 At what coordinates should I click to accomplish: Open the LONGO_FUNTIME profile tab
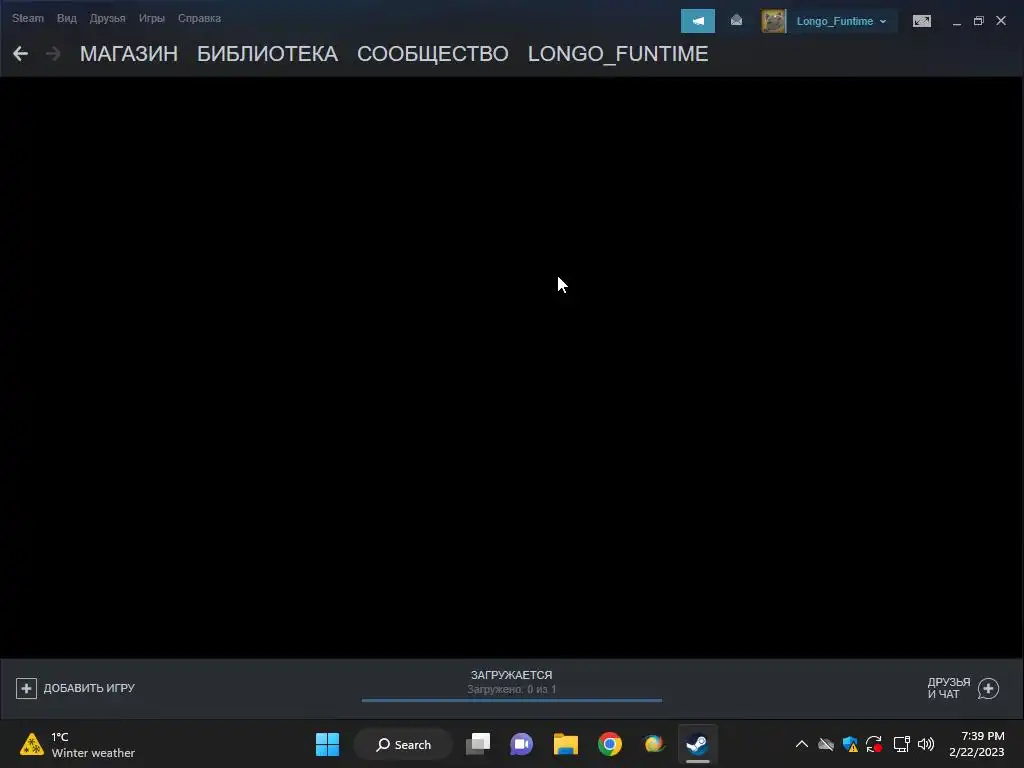coord(618,54)
